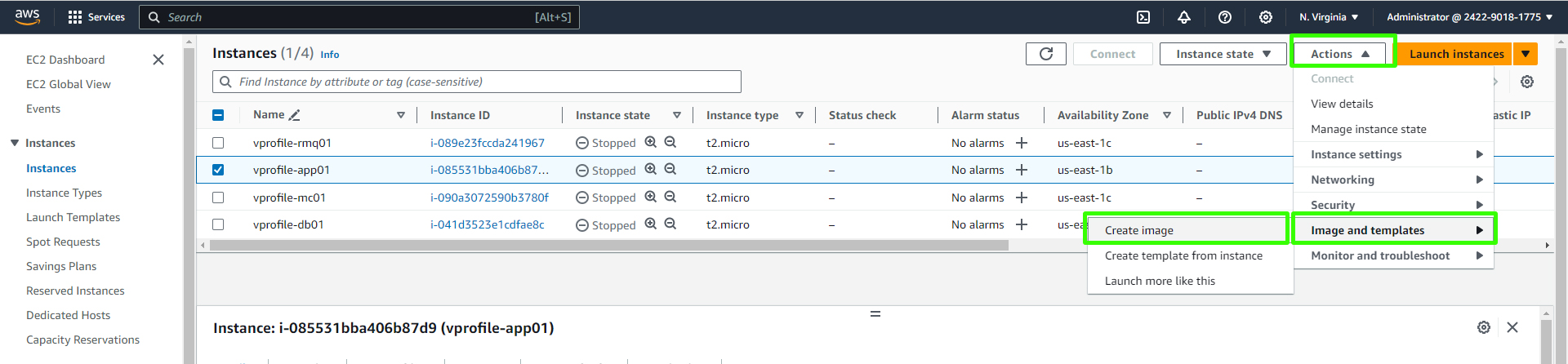Close the instance details panel
Screen dimensions: 1568x364
[1512, 327]
